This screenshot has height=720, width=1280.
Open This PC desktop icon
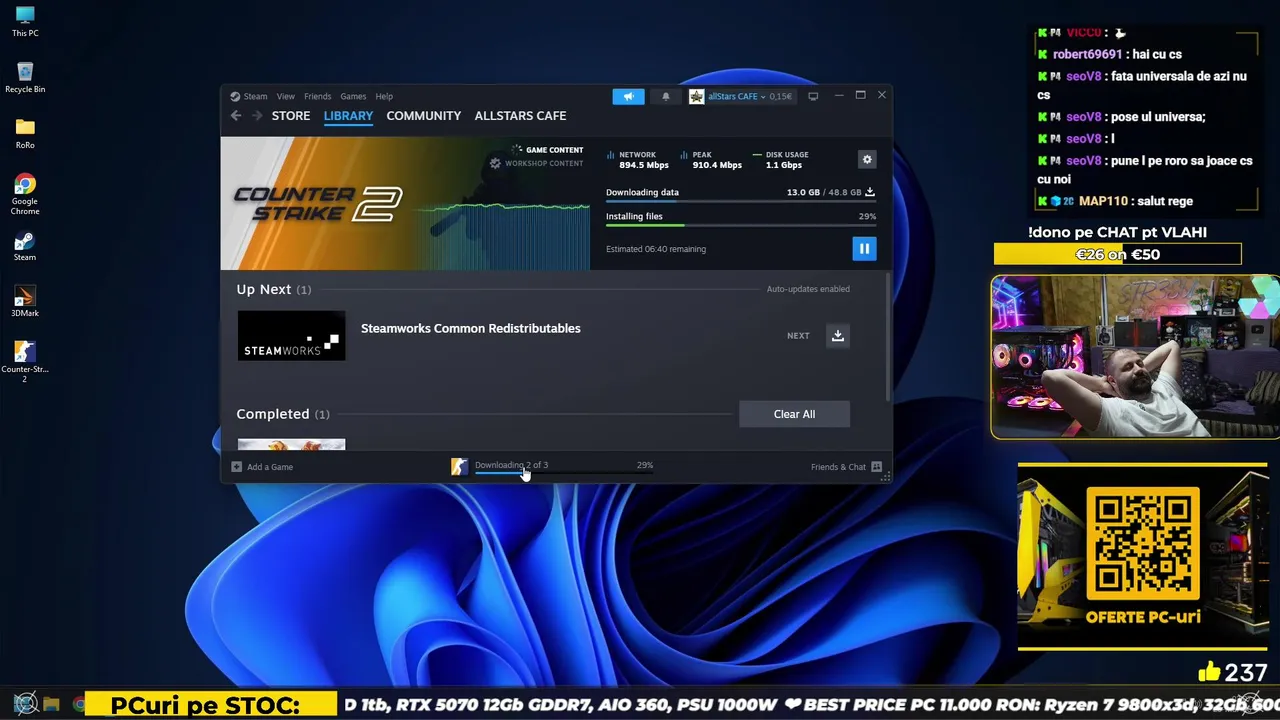click(x=25, y=22)
